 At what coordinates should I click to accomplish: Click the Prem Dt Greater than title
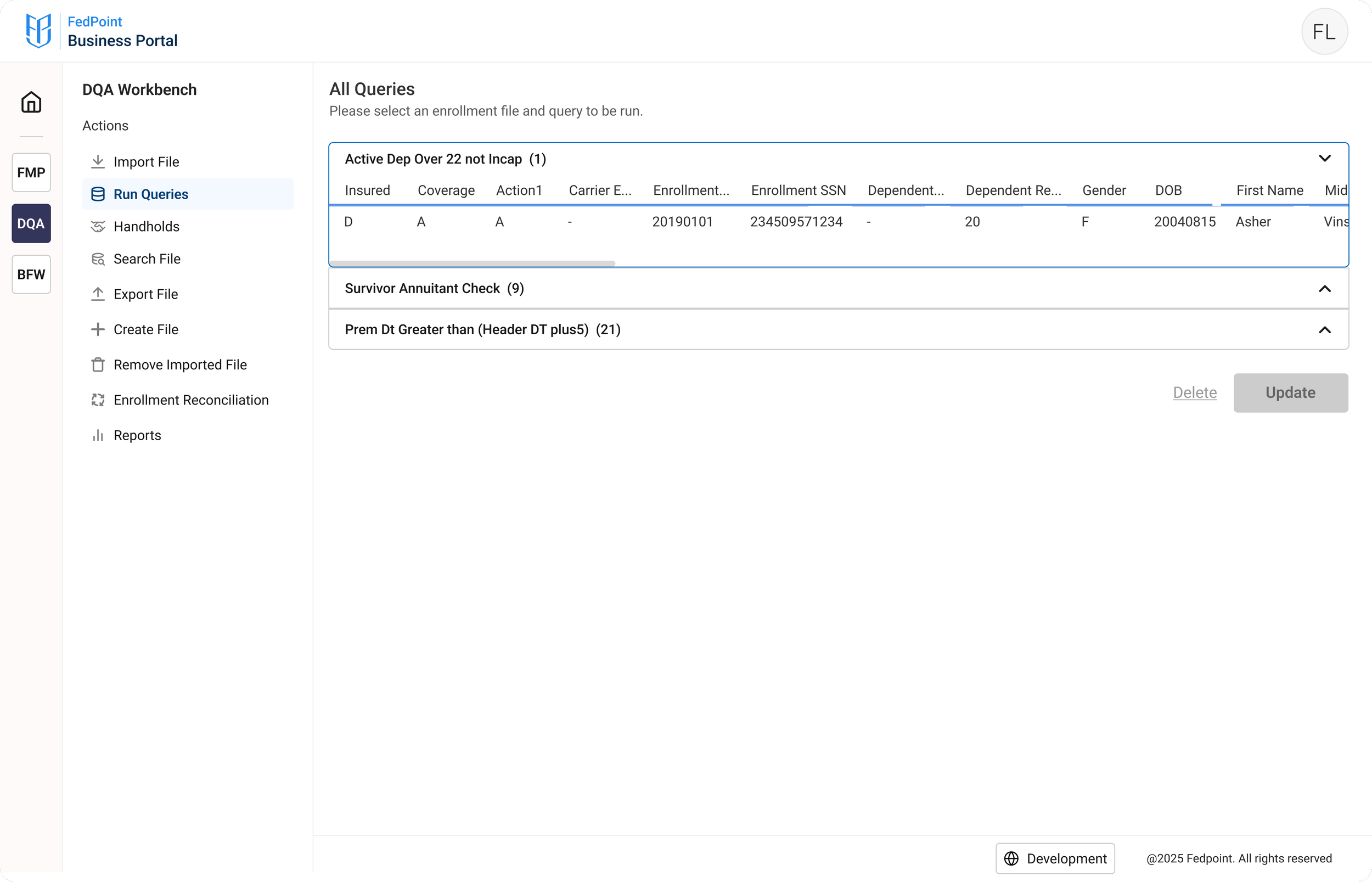pos(466,329)
